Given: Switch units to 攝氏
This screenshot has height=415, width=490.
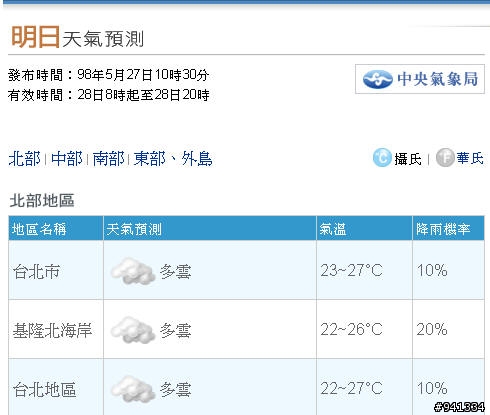Looking at the screenshot, I should click(x=408, y=159).
